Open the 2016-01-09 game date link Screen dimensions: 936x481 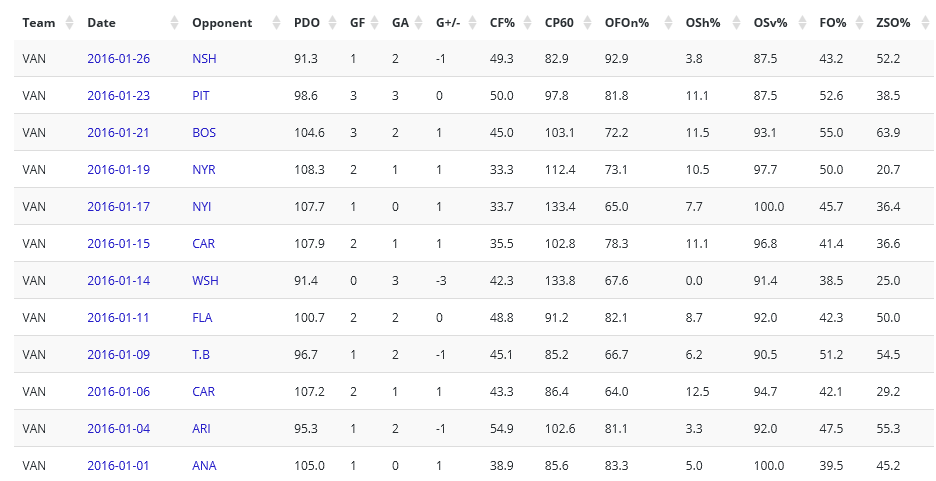pos(118,355)
